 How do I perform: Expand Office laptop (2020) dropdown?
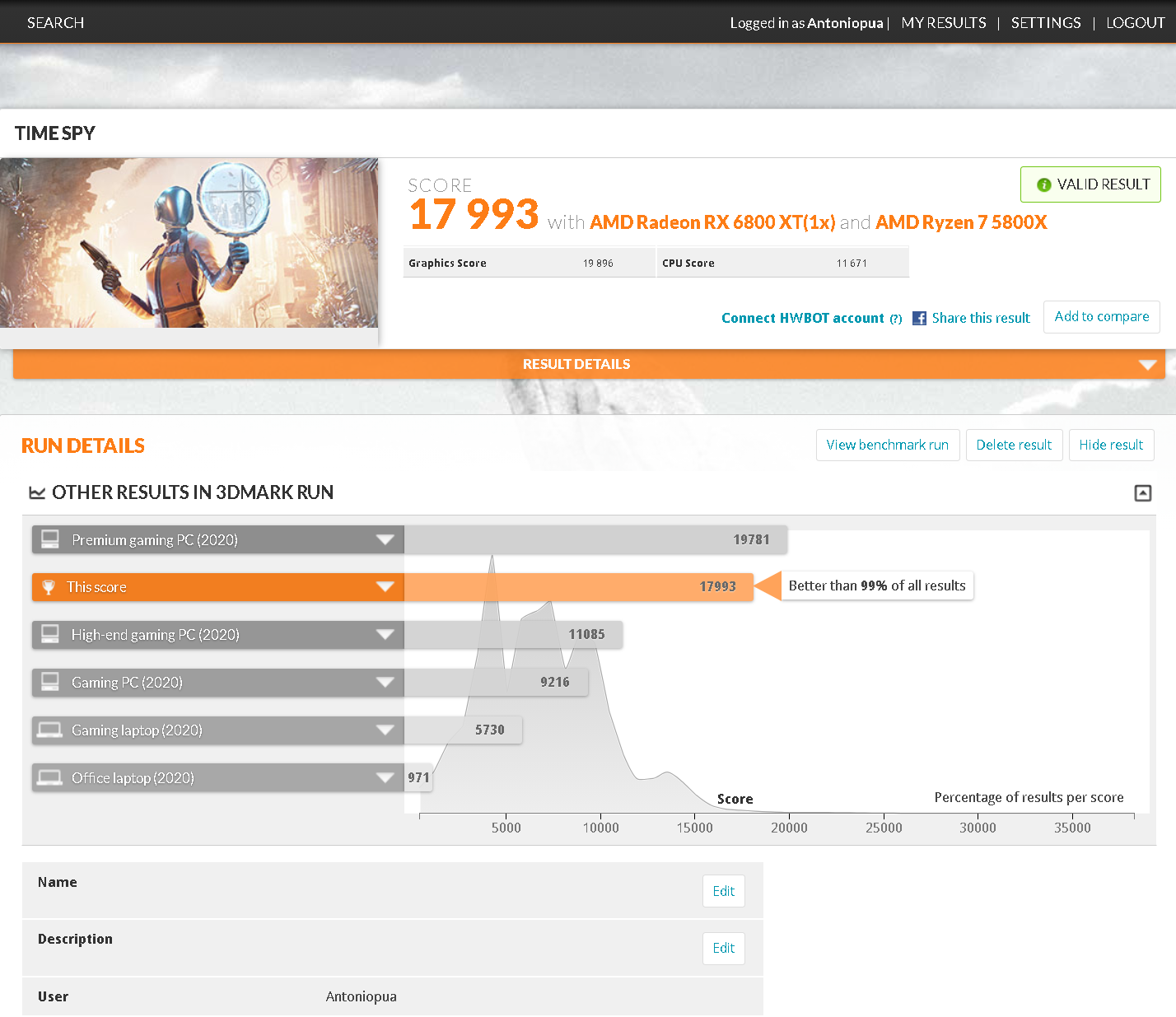pyautogui.click(x=385, y=778)
